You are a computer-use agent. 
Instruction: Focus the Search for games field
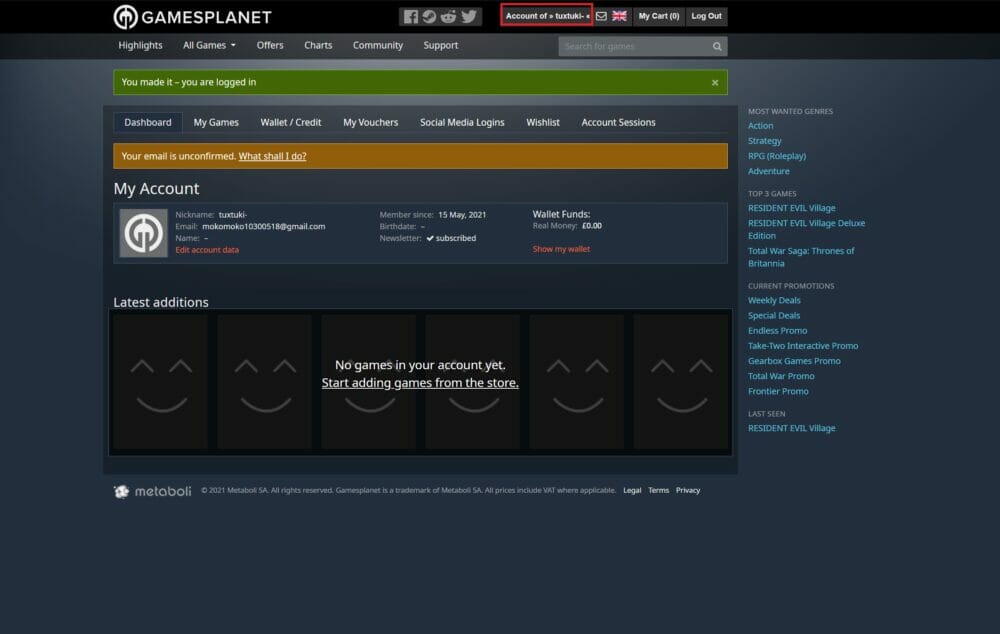(x=635, y=46)
